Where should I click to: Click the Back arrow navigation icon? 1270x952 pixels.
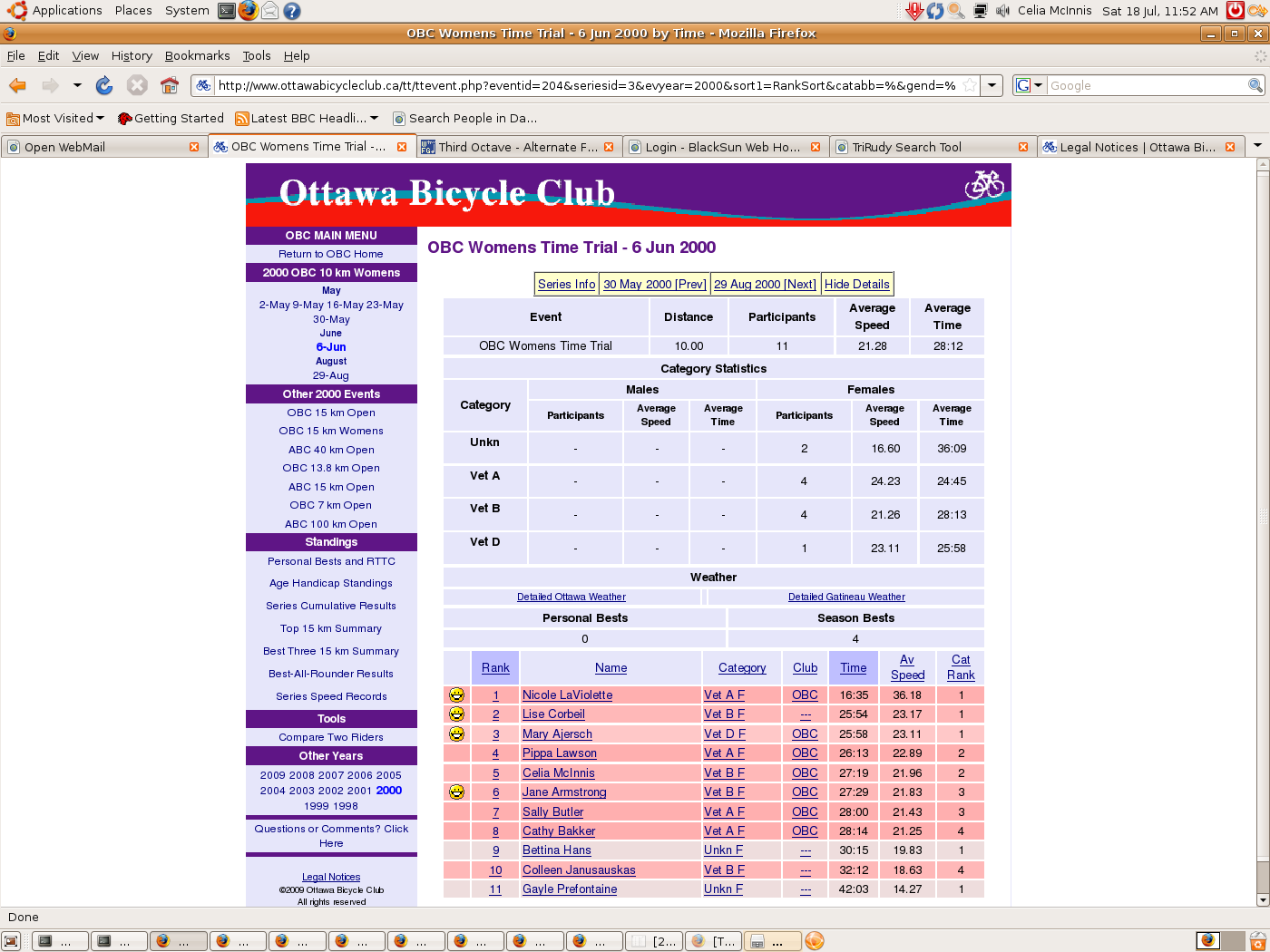pos(17,85)
